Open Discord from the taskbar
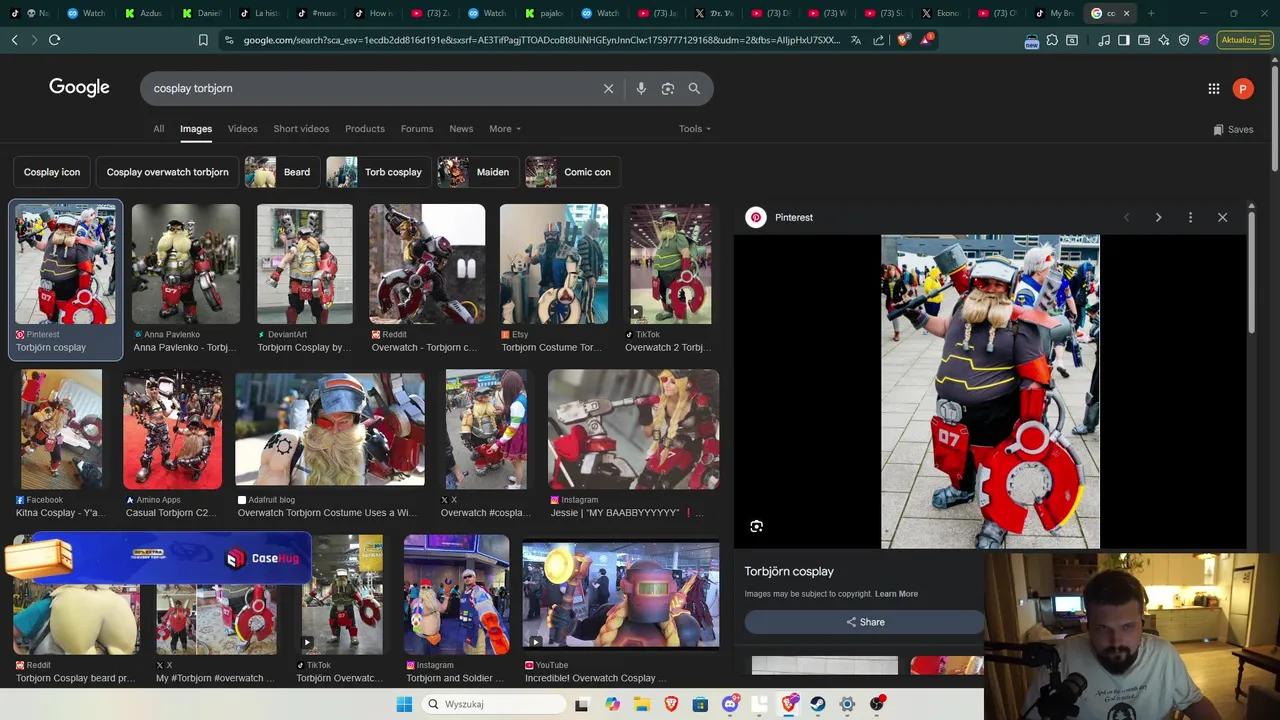 (730, 704)
